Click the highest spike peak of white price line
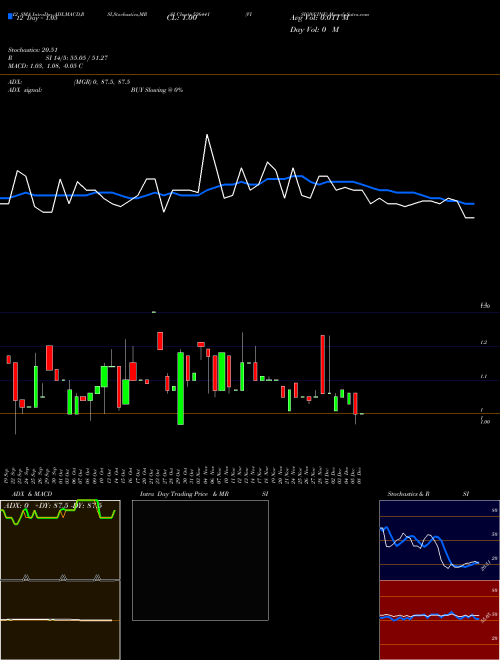The width and height of the screenshot is (500, 660). (x=207, y=135)
